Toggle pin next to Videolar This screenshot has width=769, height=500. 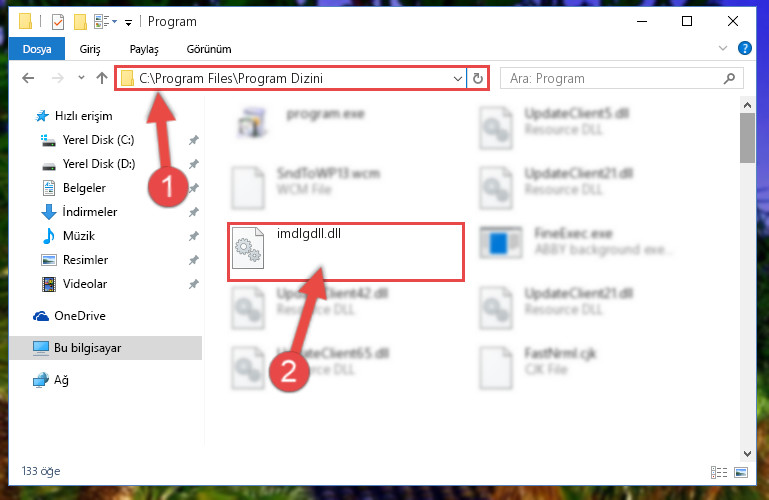click(194, 284)
